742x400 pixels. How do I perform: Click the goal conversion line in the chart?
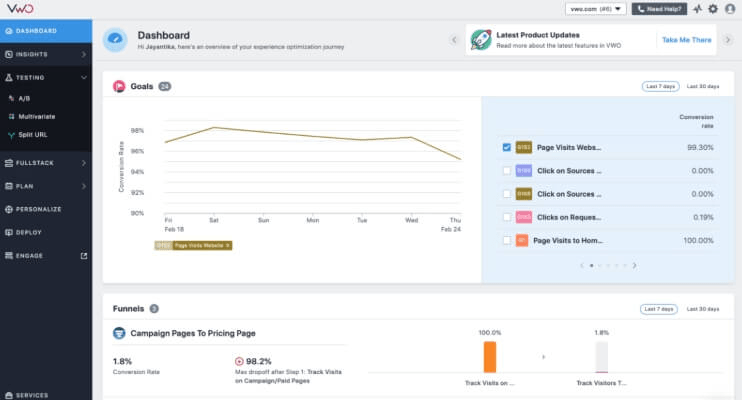pos(312,136)
